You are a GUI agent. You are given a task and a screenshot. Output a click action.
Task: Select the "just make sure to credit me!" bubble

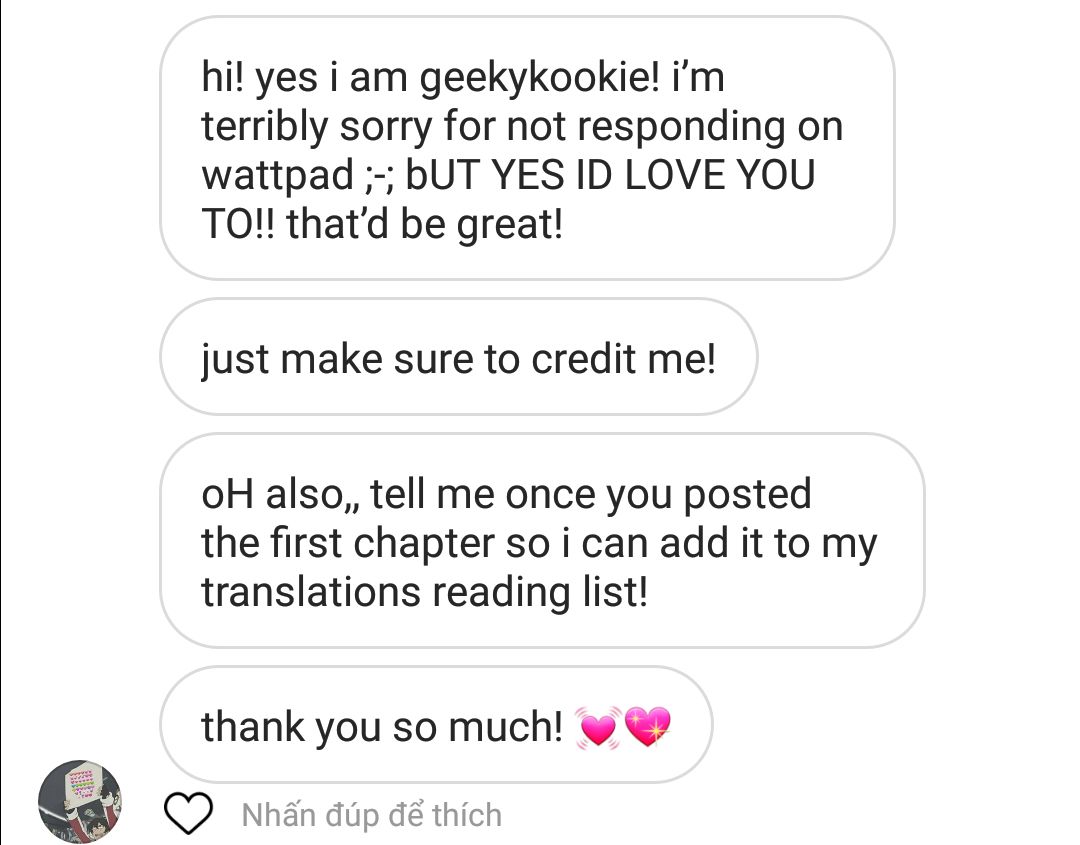(459, 357)
